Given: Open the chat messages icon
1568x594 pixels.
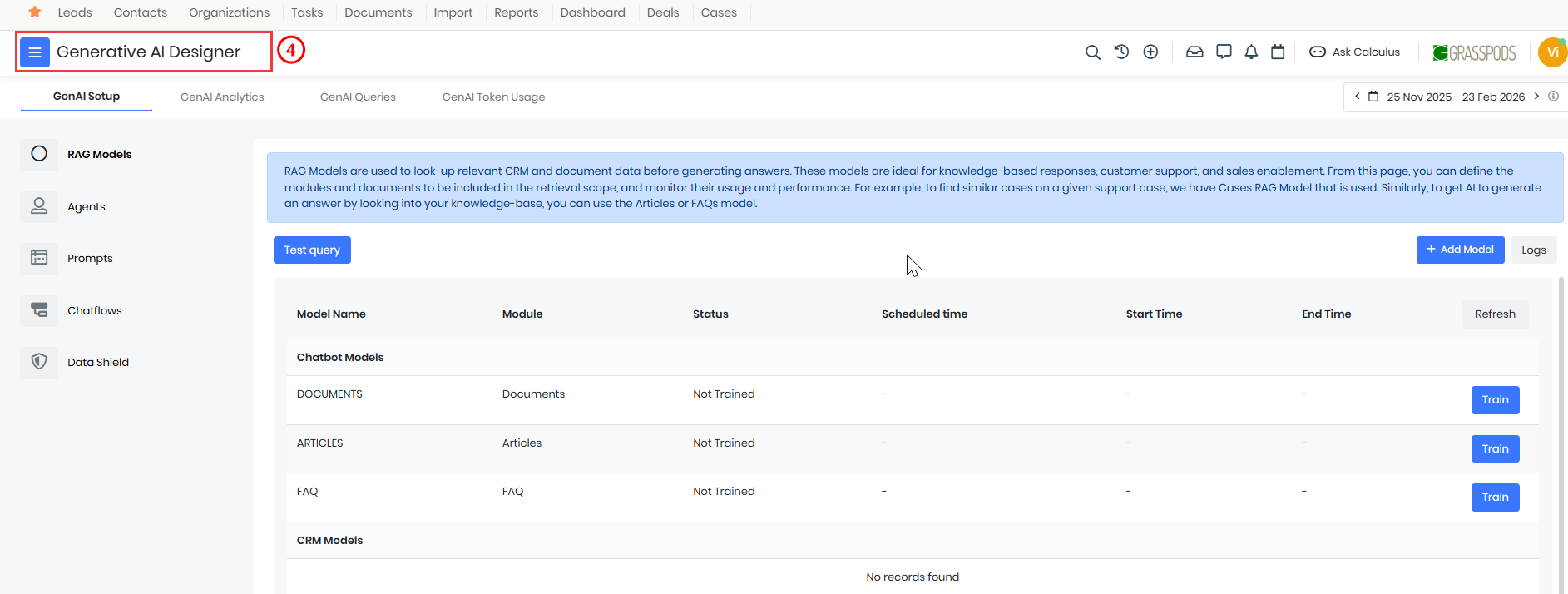Looking at the screenshot, I should 1224,52.
